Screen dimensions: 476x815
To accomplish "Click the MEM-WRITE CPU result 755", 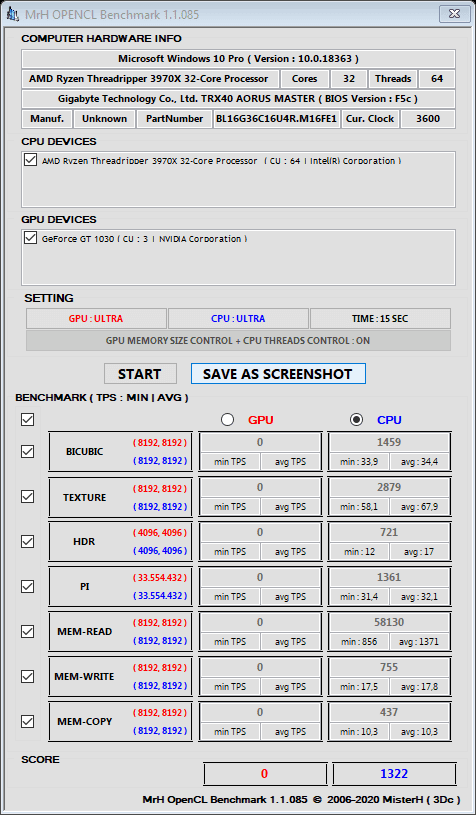I will tap(389, 667).
